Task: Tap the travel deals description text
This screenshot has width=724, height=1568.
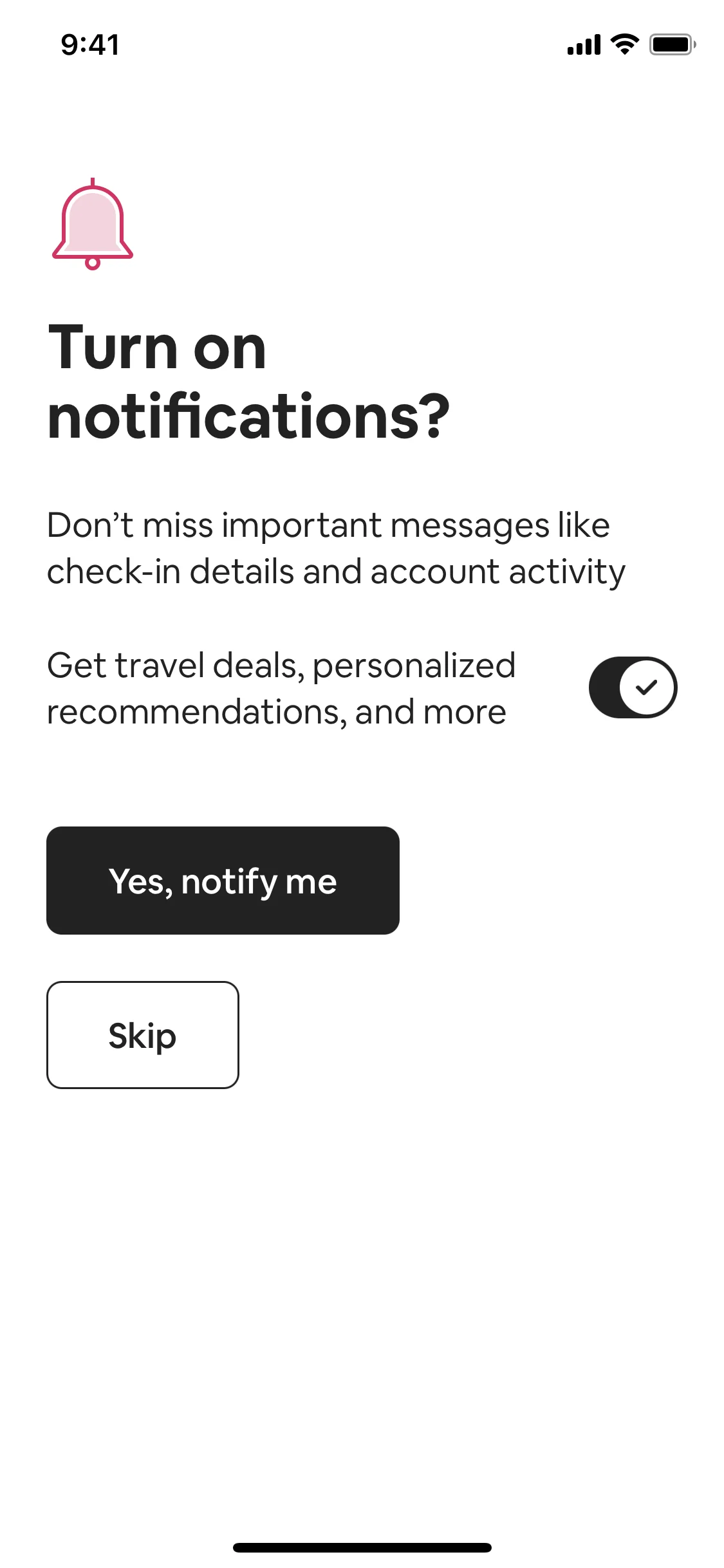Action: coord(280,687)
